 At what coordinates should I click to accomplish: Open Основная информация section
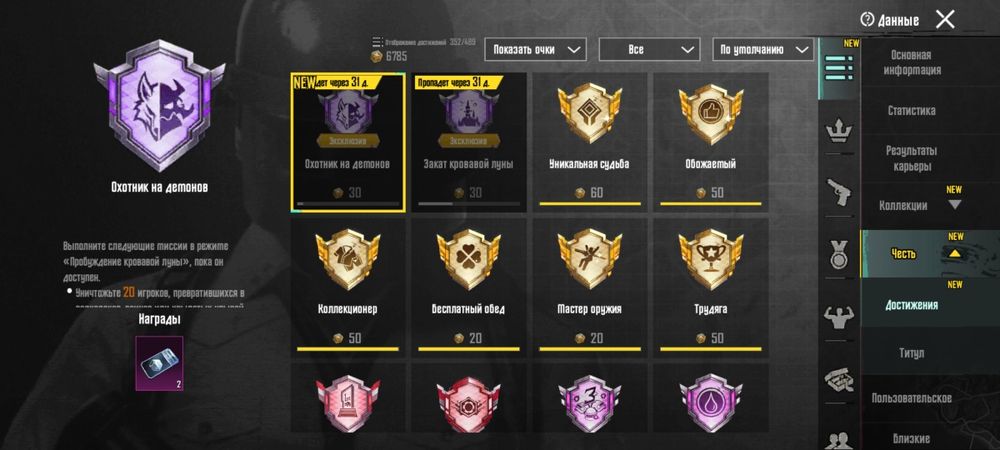(x=911, y=62)
